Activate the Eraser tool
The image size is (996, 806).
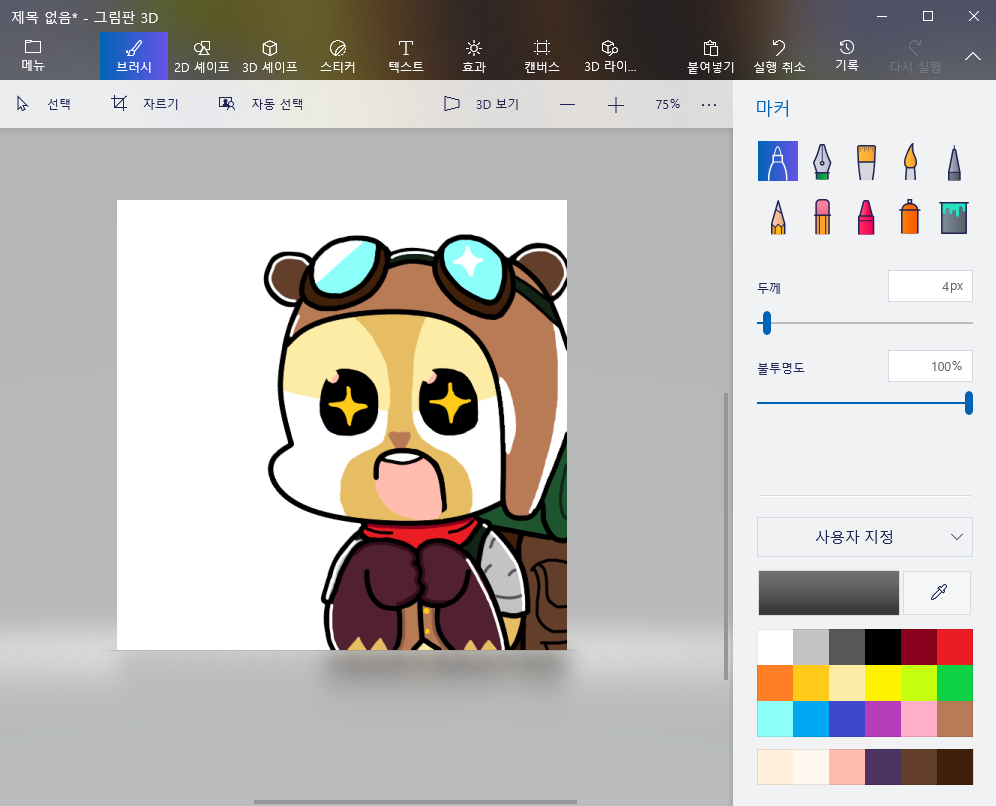coord(821,216)
